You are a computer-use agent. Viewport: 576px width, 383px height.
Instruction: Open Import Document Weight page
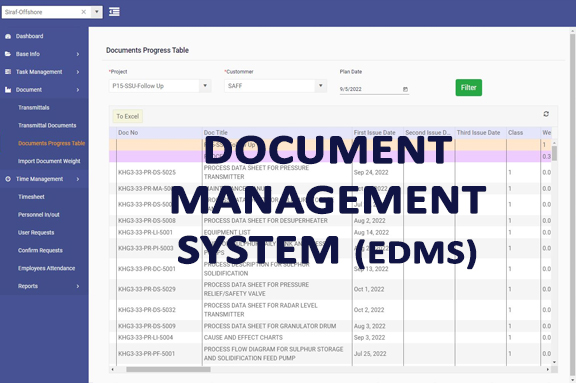pos(49,161)
